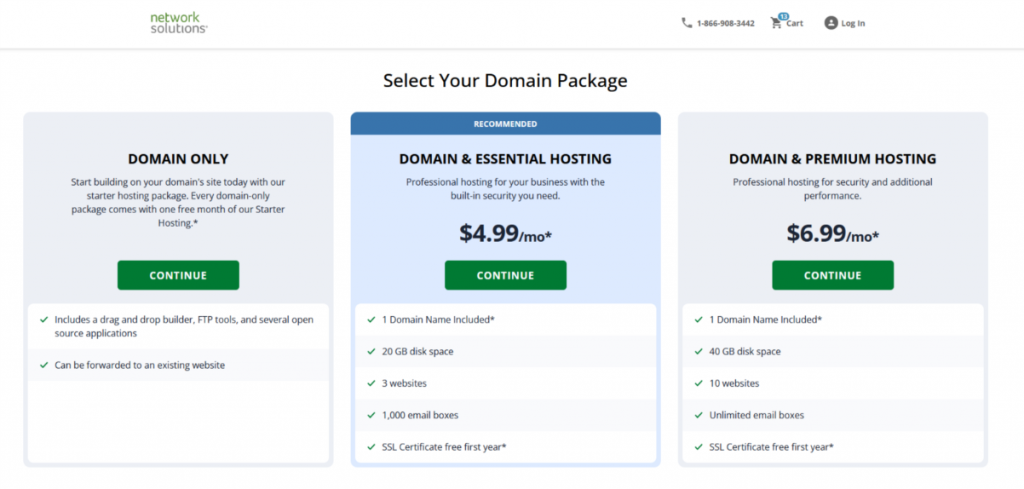Click the 1,000 email boxes feature row
This screenshot has width=1024, height=489.
coord(505,415)
